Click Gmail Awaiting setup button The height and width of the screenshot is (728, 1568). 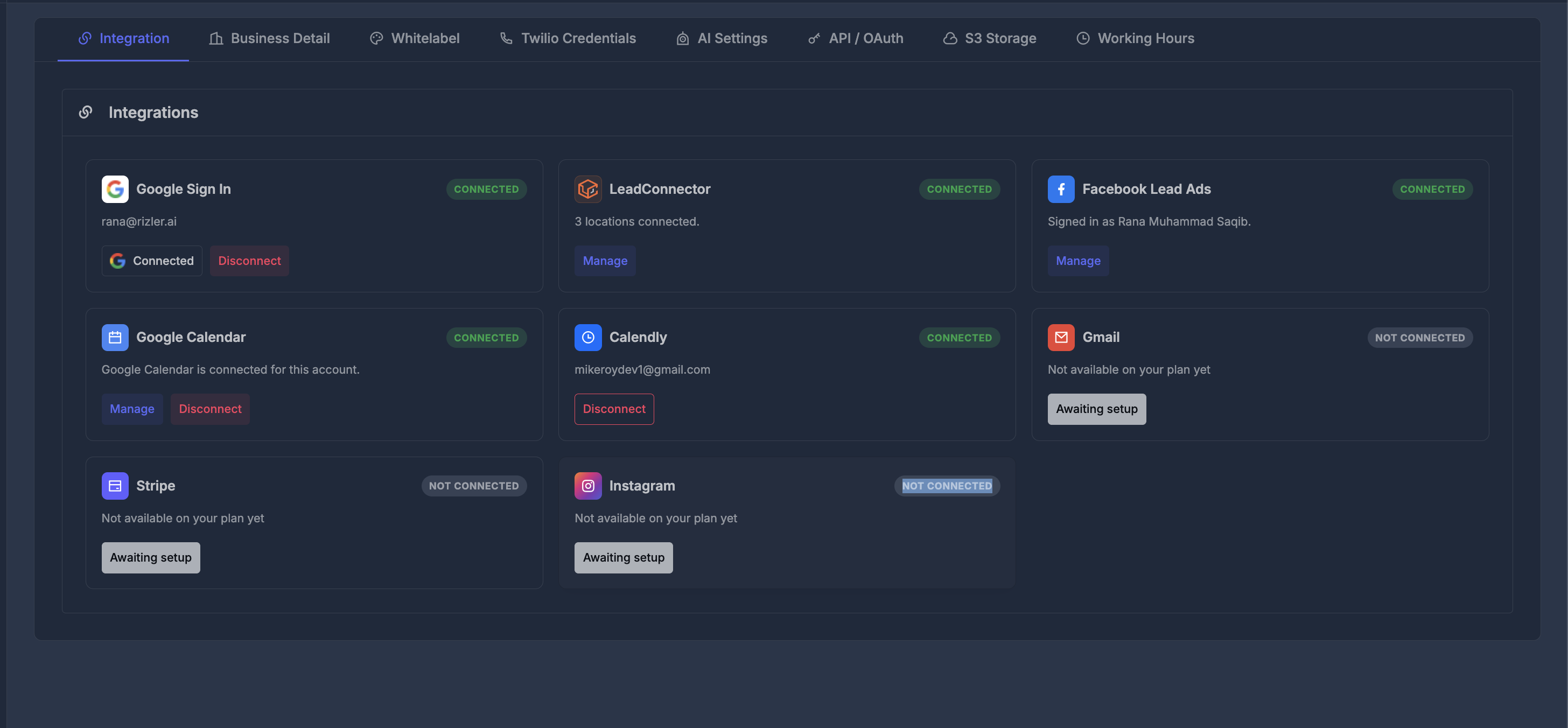[x=1096, y=409]
